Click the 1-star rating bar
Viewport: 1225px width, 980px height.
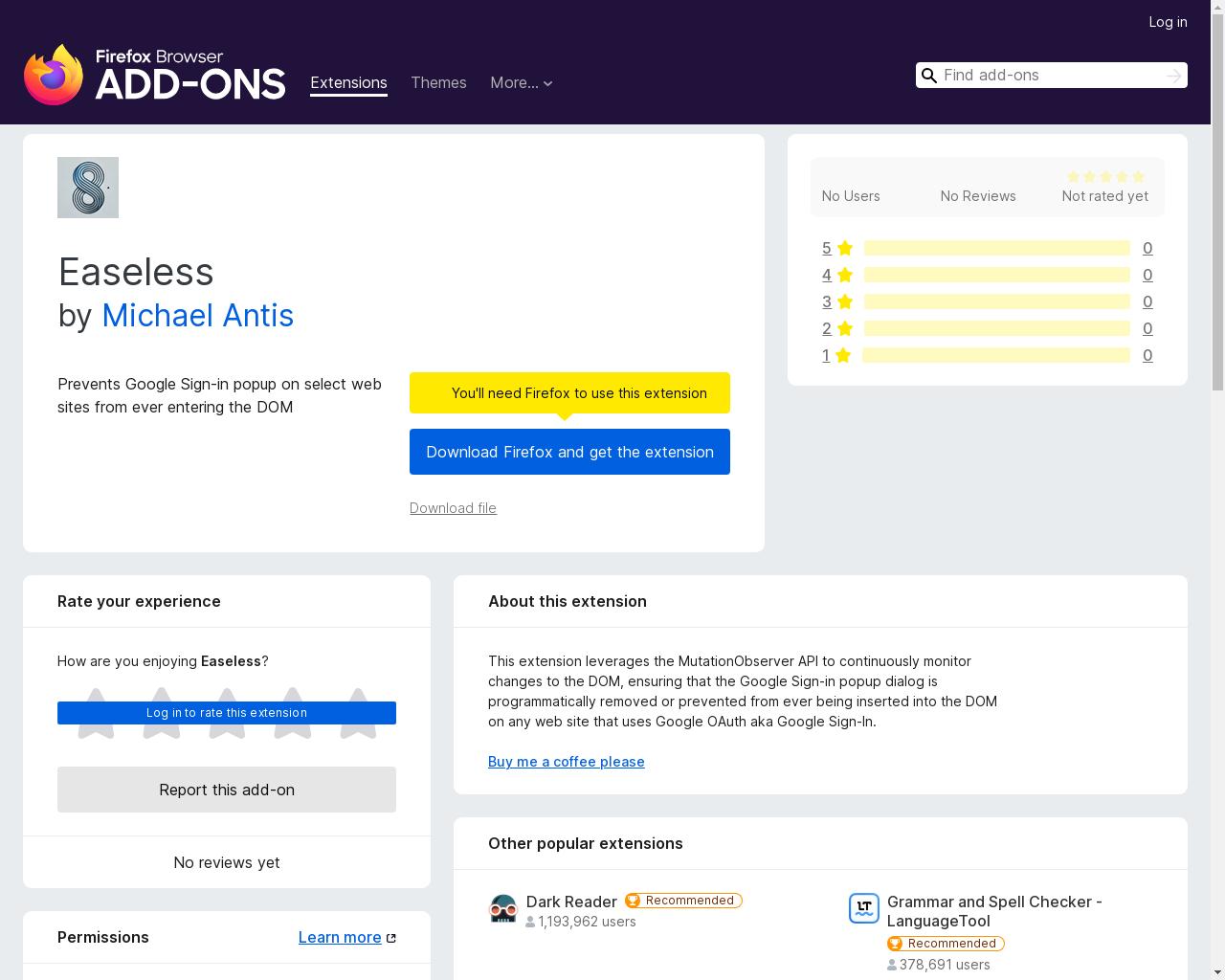995,355
